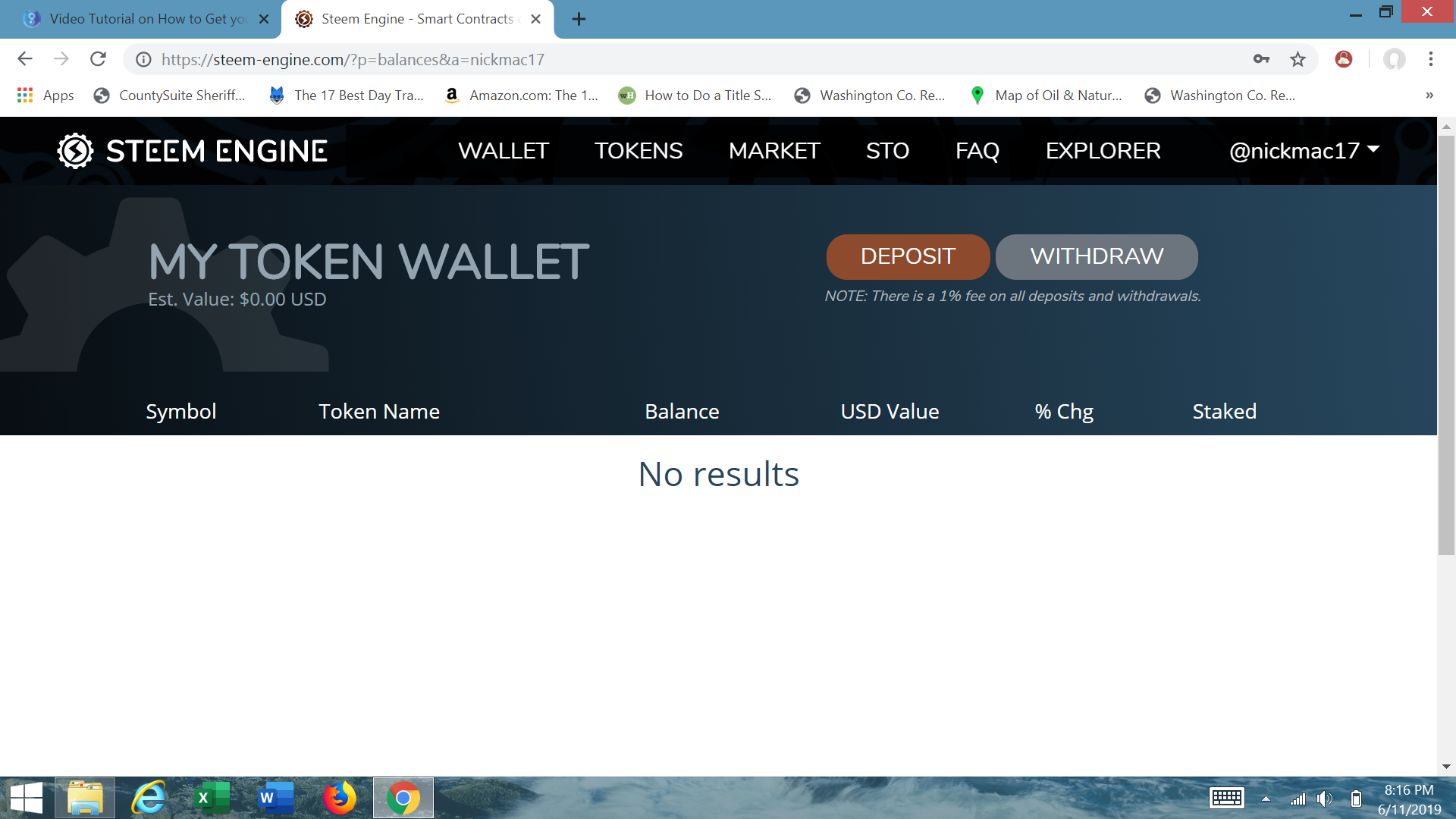The height and width of the screenshot is (819, 1456).
Task: Click the Steem Engine gear logo
Action: (75, 151)
